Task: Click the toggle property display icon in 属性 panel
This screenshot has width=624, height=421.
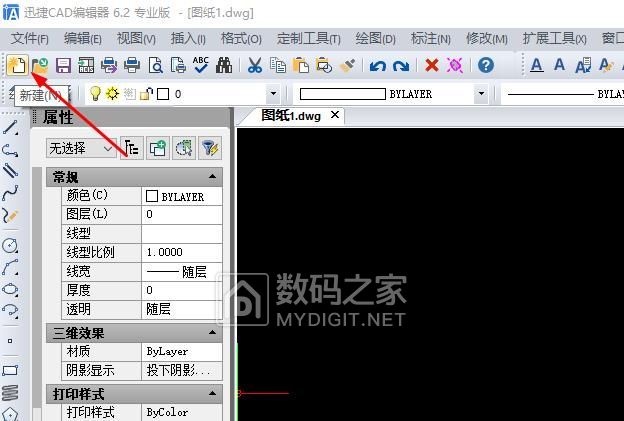Action: coord(132,148)
